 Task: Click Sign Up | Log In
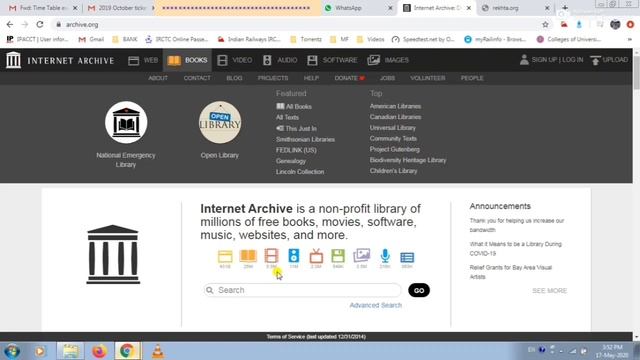coord(551,60)
